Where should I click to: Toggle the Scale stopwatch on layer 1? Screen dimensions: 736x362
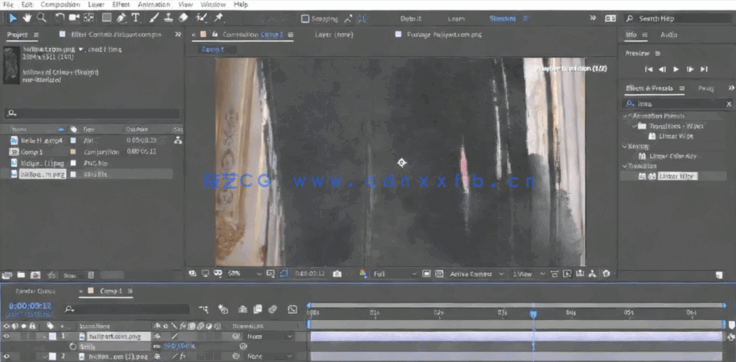(73, 347)
